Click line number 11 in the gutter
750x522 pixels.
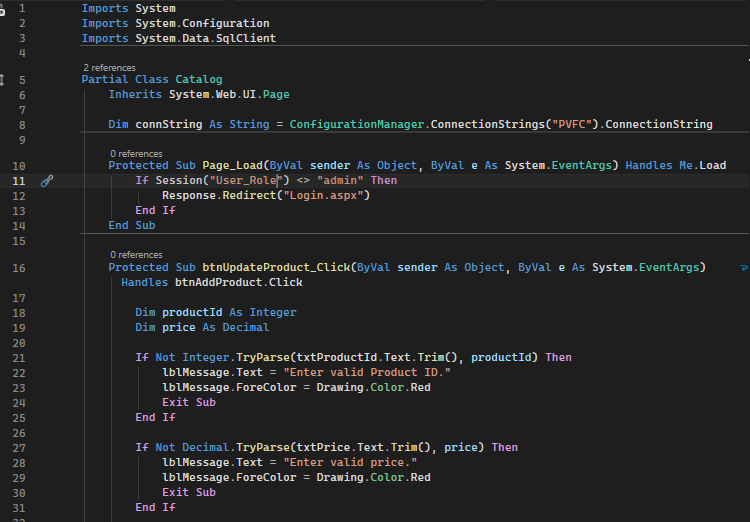pyautogui.click(x=20, y=181)
